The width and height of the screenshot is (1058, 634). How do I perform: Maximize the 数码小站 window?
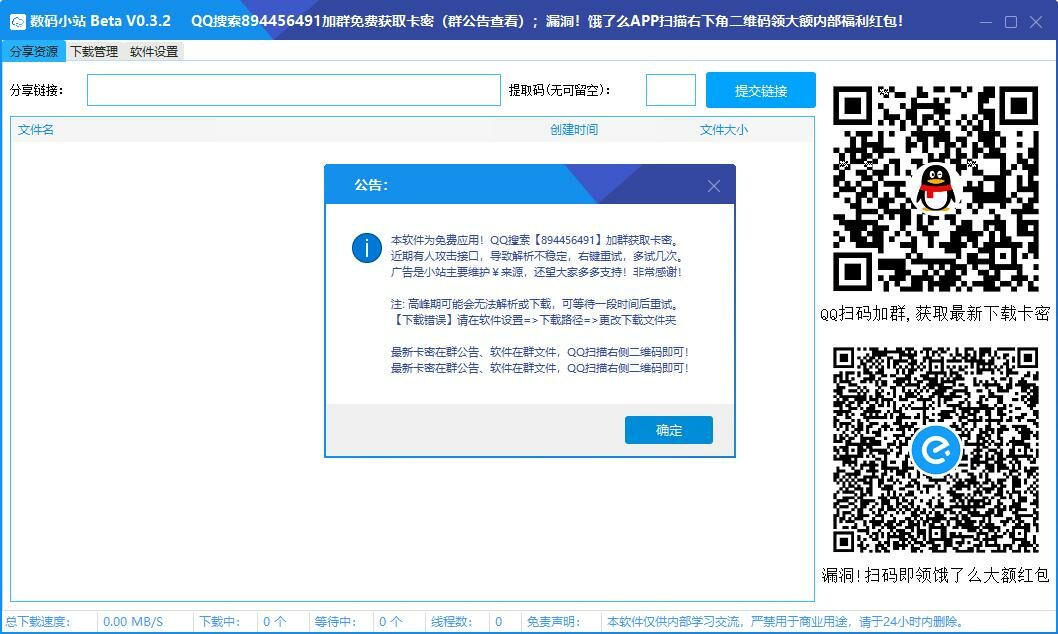pyautogui.click(x=1011, y=21)
